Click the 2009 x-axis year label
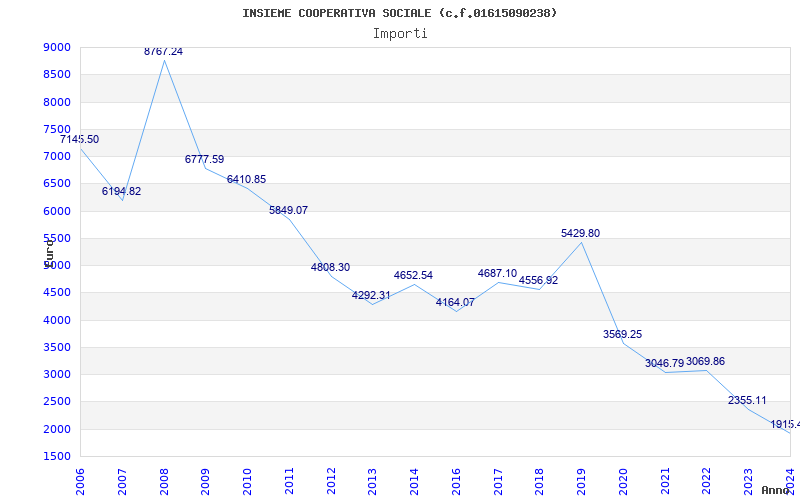 [206, 482]
